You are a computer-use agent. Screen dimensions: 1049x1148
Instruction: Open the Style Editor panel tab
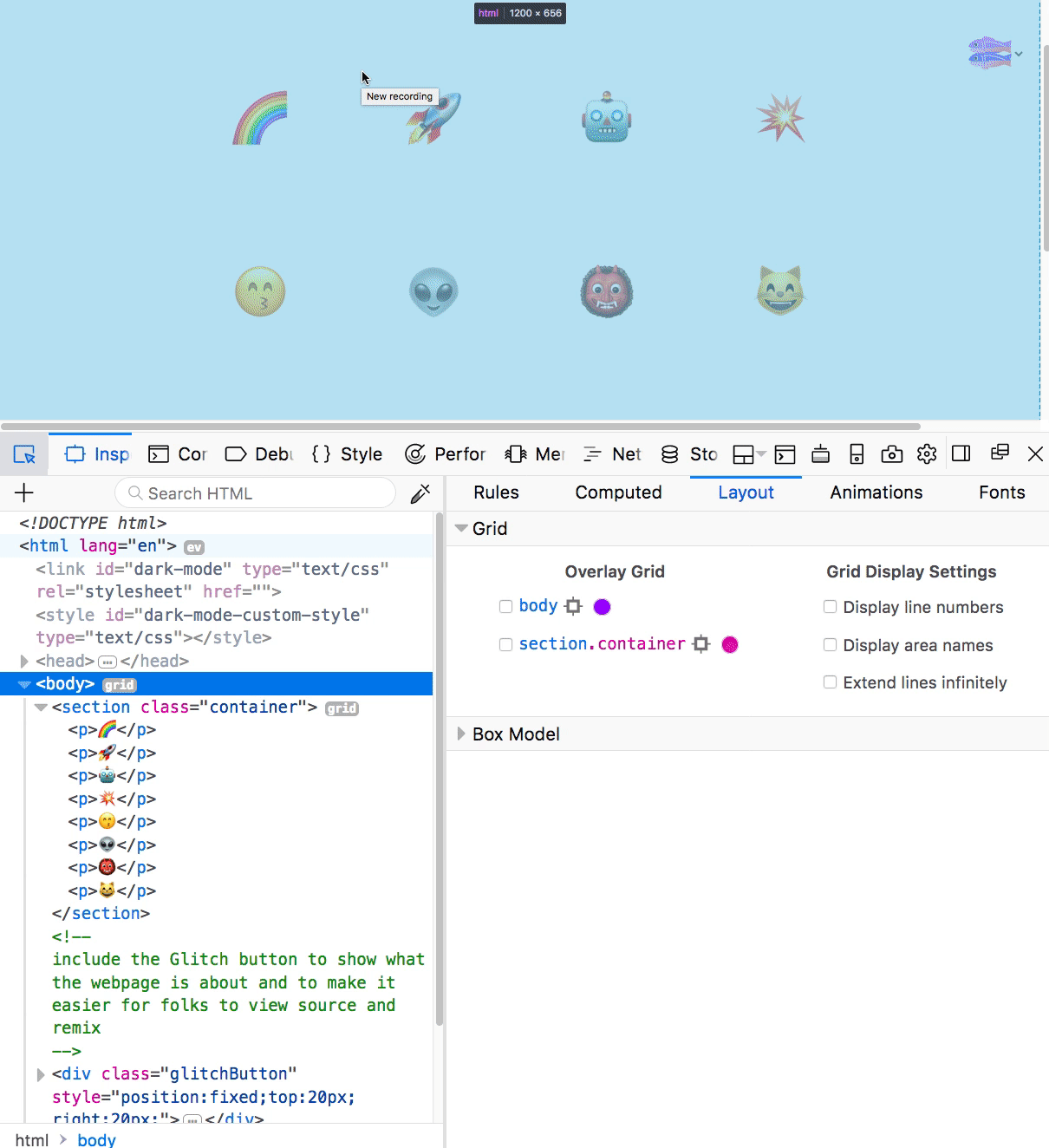pos(348,454)
